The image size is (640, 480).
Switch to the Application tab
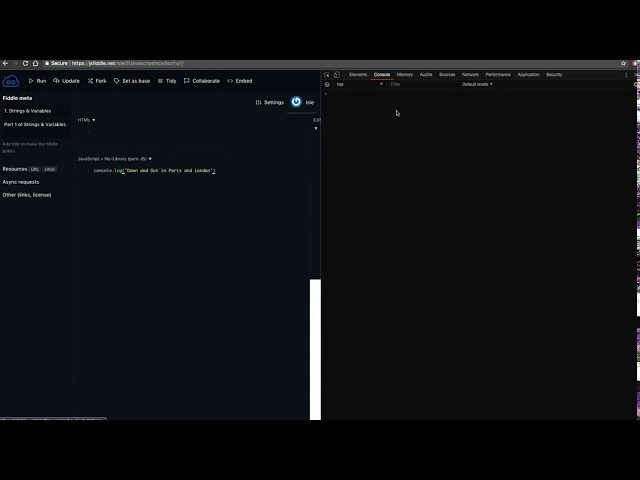click(529, 75)
